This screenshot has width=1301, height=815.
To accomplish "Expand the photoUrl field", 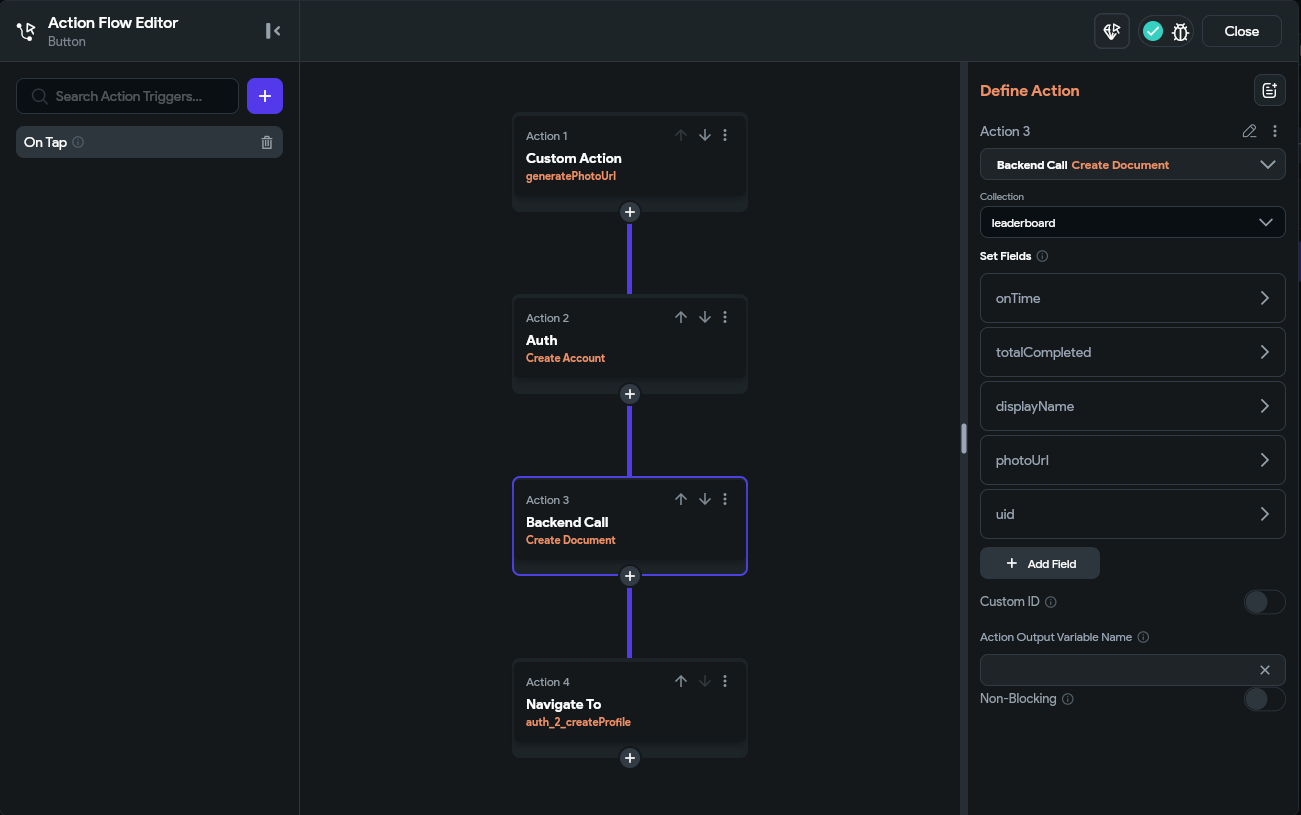I will 1133,460.
